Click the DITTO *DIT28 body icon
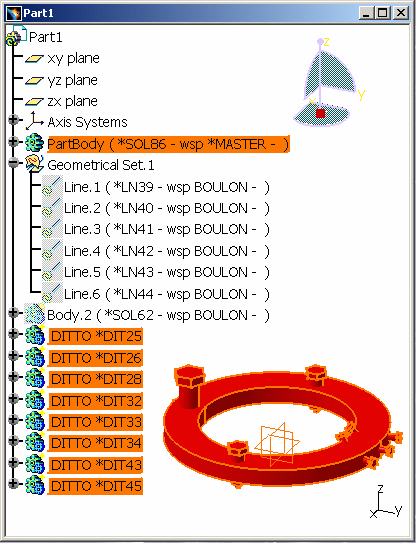The image size is (416, 543). click(35, 378)
